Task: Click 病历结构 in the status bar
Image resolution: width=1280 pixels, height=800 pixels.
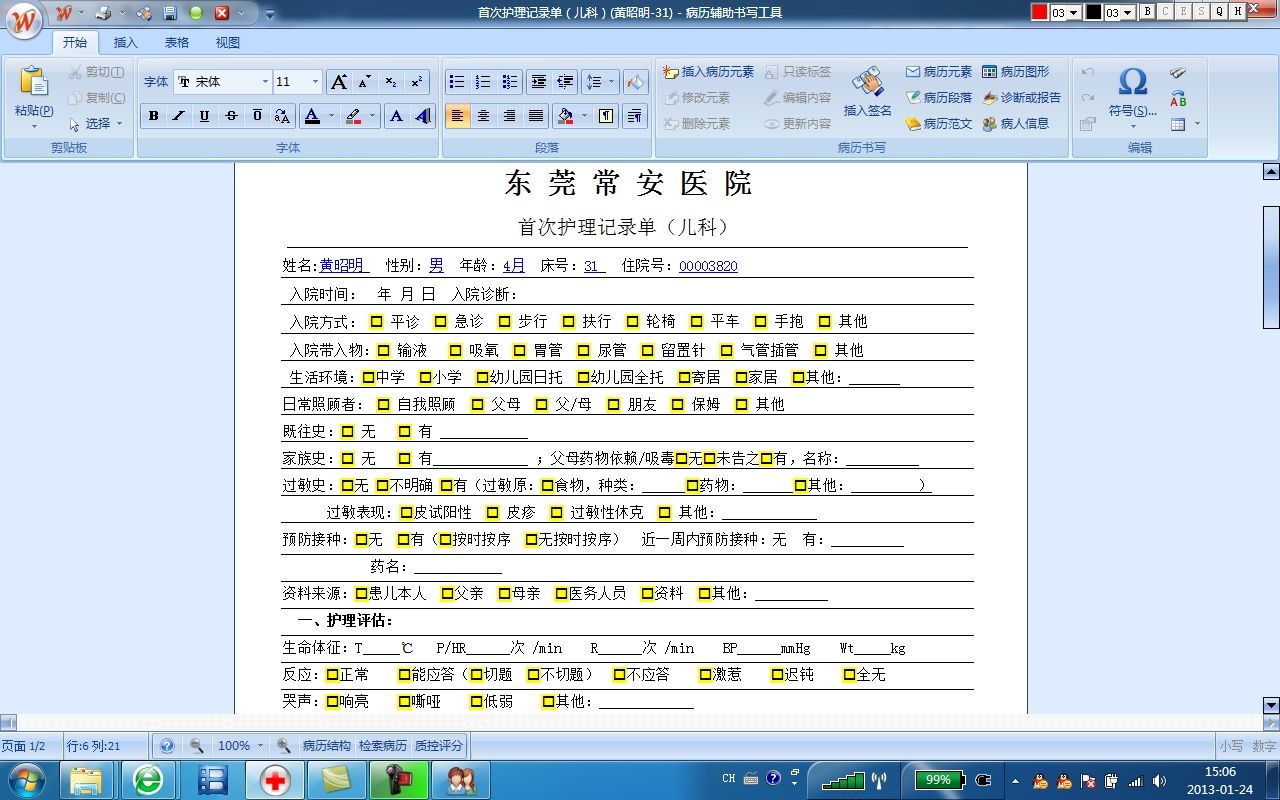Action: click(x=327, y=746)
